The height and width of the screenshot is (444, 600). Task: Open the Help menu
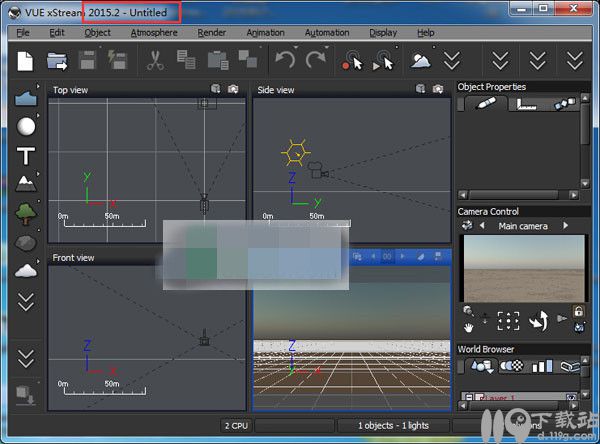pyautogui.click(x=426, y=33)
